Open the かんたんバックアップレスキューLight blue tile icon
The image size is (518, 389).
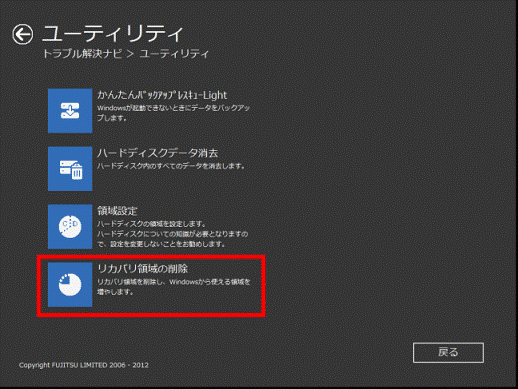70,111
